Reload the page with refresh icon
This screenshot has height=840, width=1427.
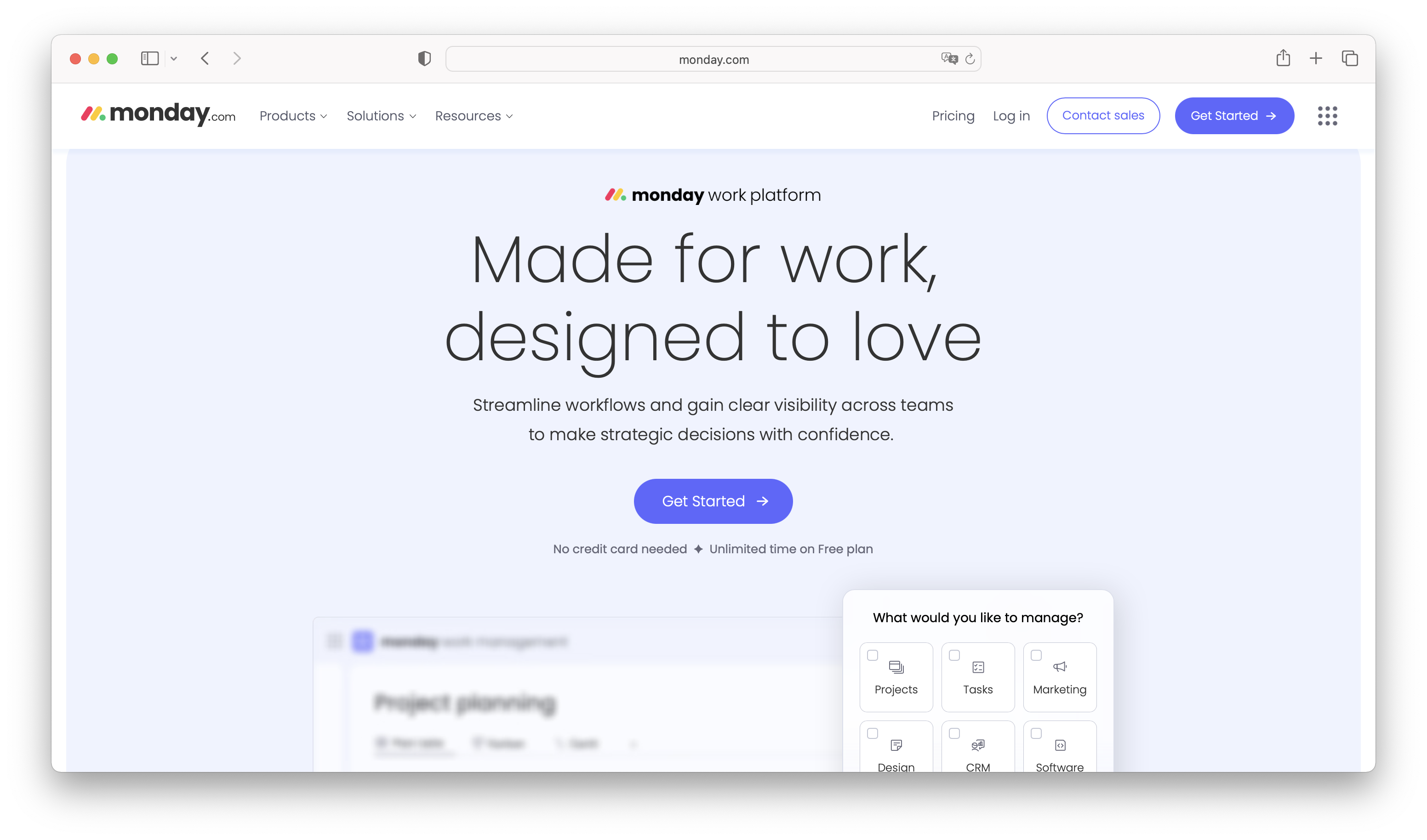tap(970, 59)
